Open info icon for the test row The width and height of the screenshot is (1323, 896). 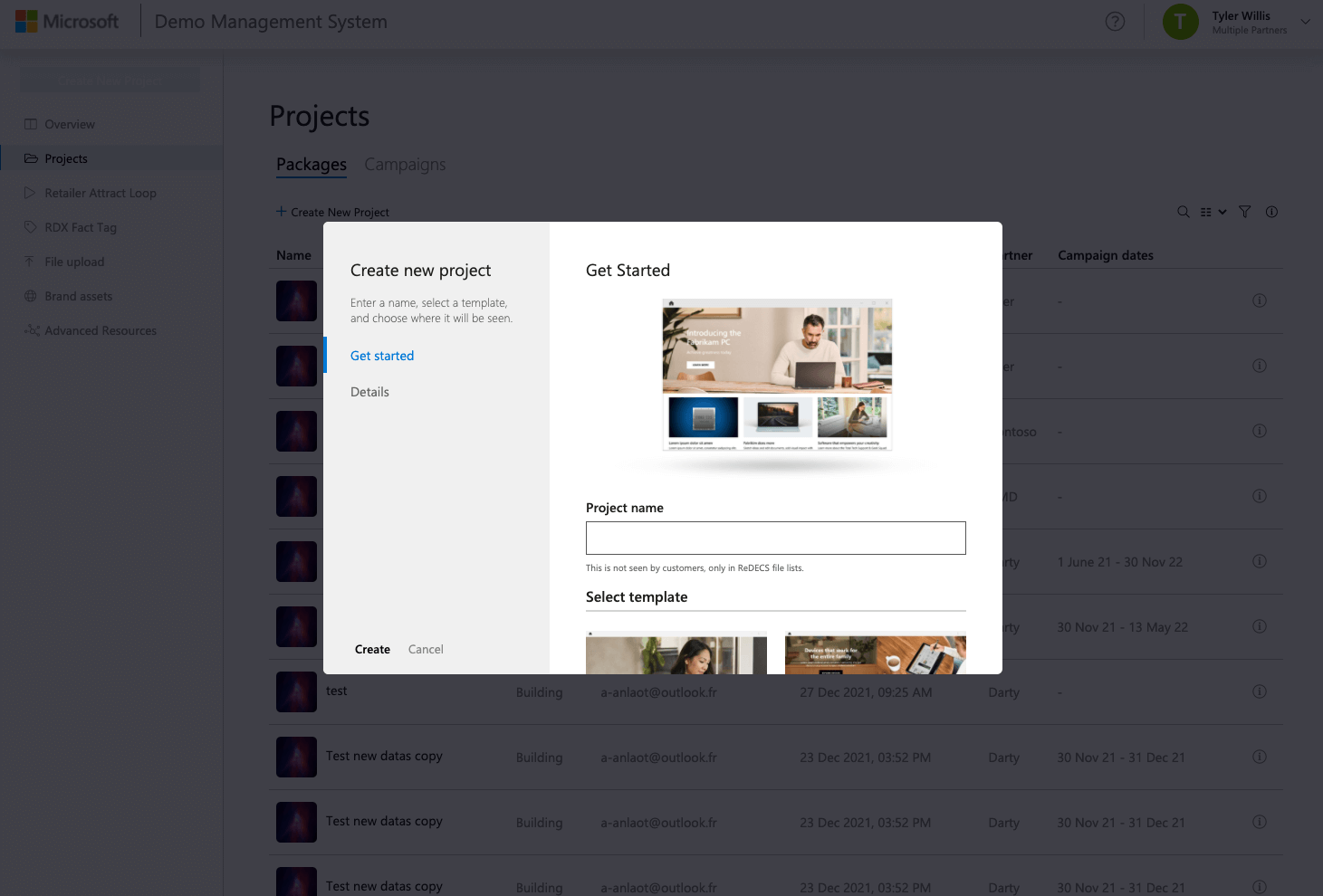(1259, 691)
